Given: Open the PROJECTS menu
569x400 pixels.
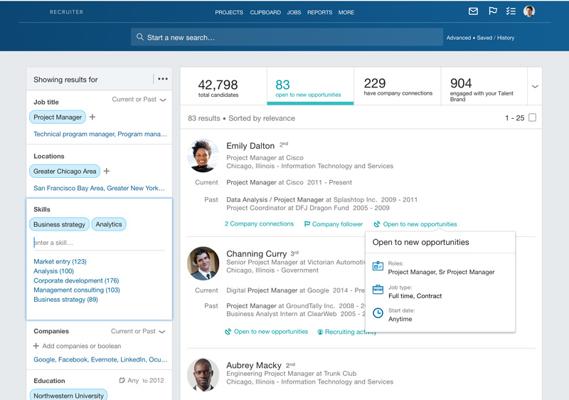Looking at the screenshot, I should [229, 12].
